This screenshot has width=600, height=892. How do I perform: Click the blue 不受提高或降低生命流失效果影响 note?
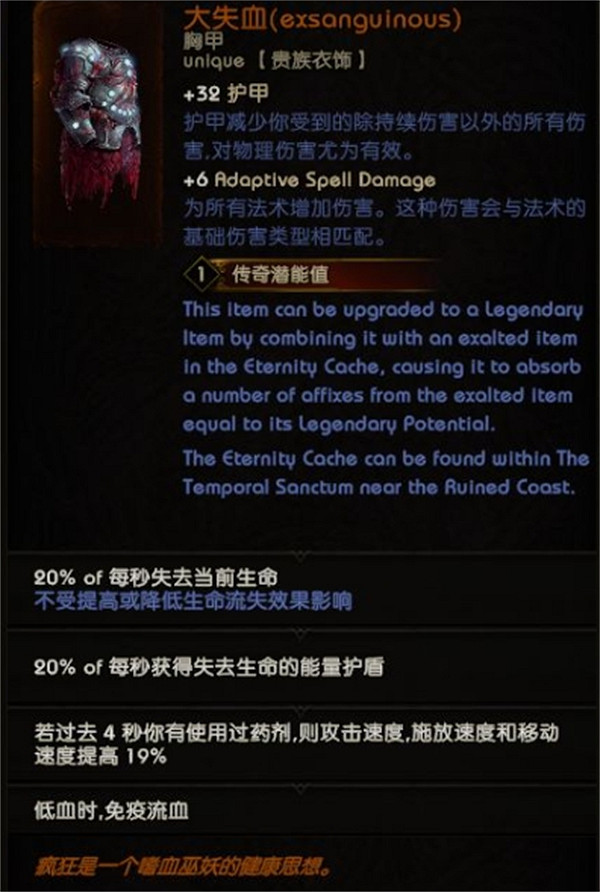193,601
